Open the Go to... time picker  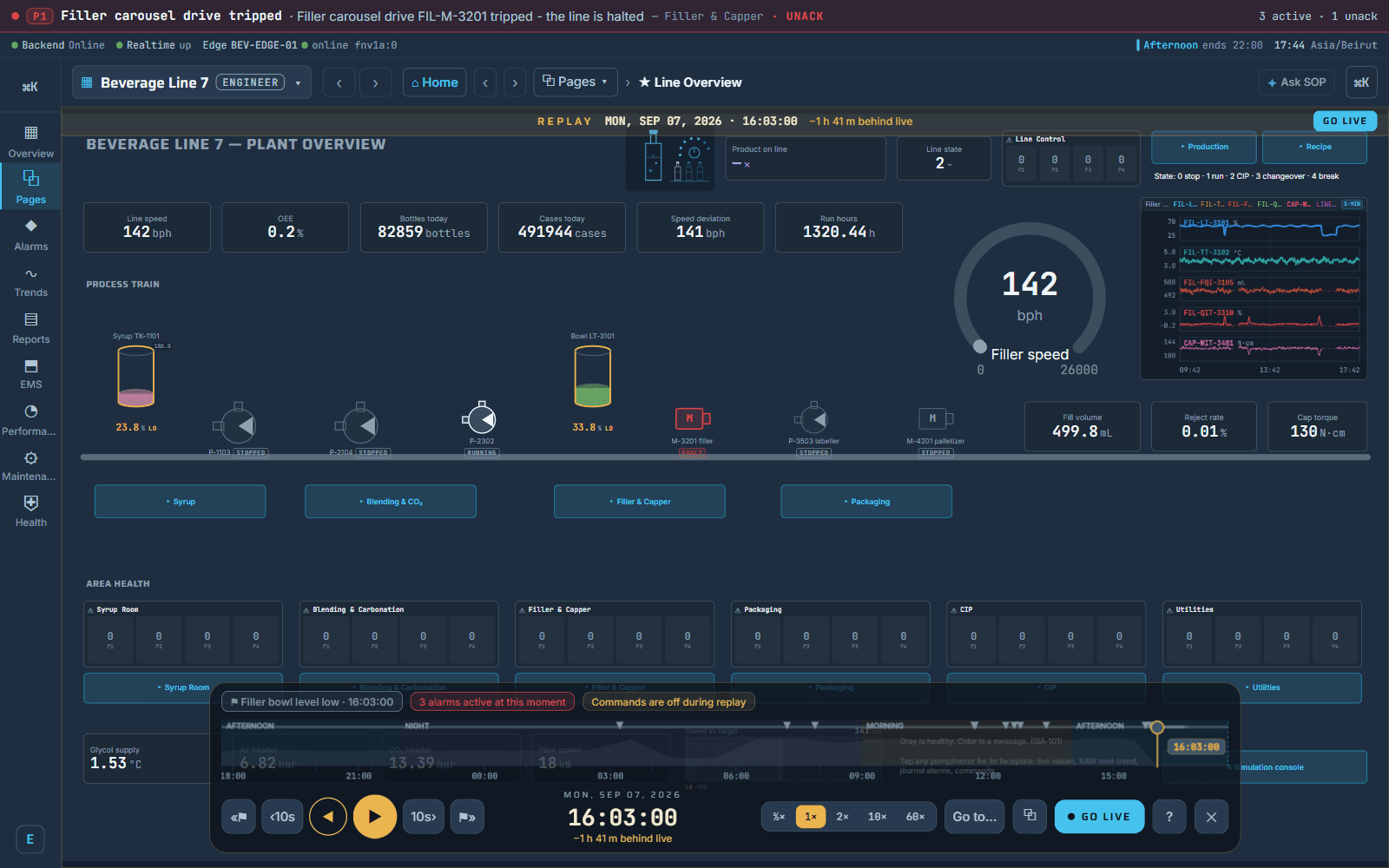[974, 817]
